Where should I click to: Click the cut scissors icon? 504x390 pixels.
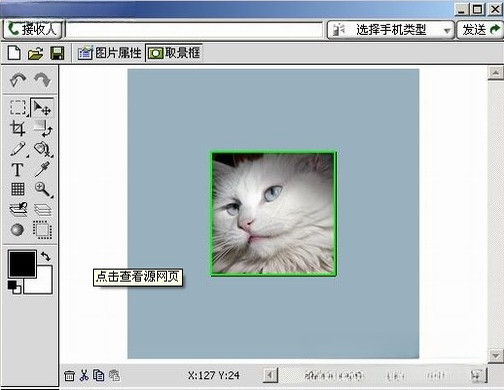tap(84, 375)
